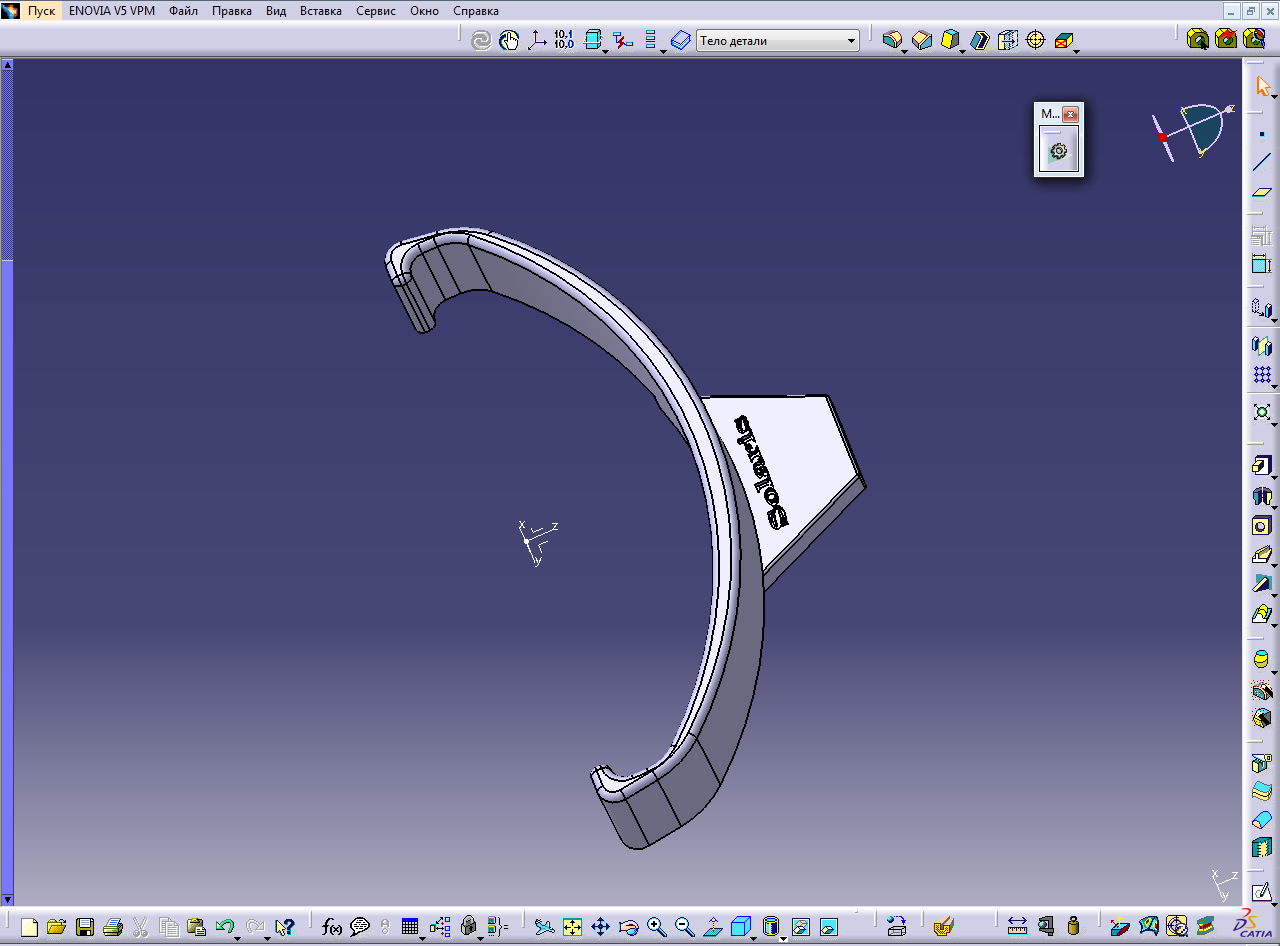Screen dimensions: 1280x946
Task: Toggle the Hide/Show icon
Action: pyautogui.click(x=800, y=927)
